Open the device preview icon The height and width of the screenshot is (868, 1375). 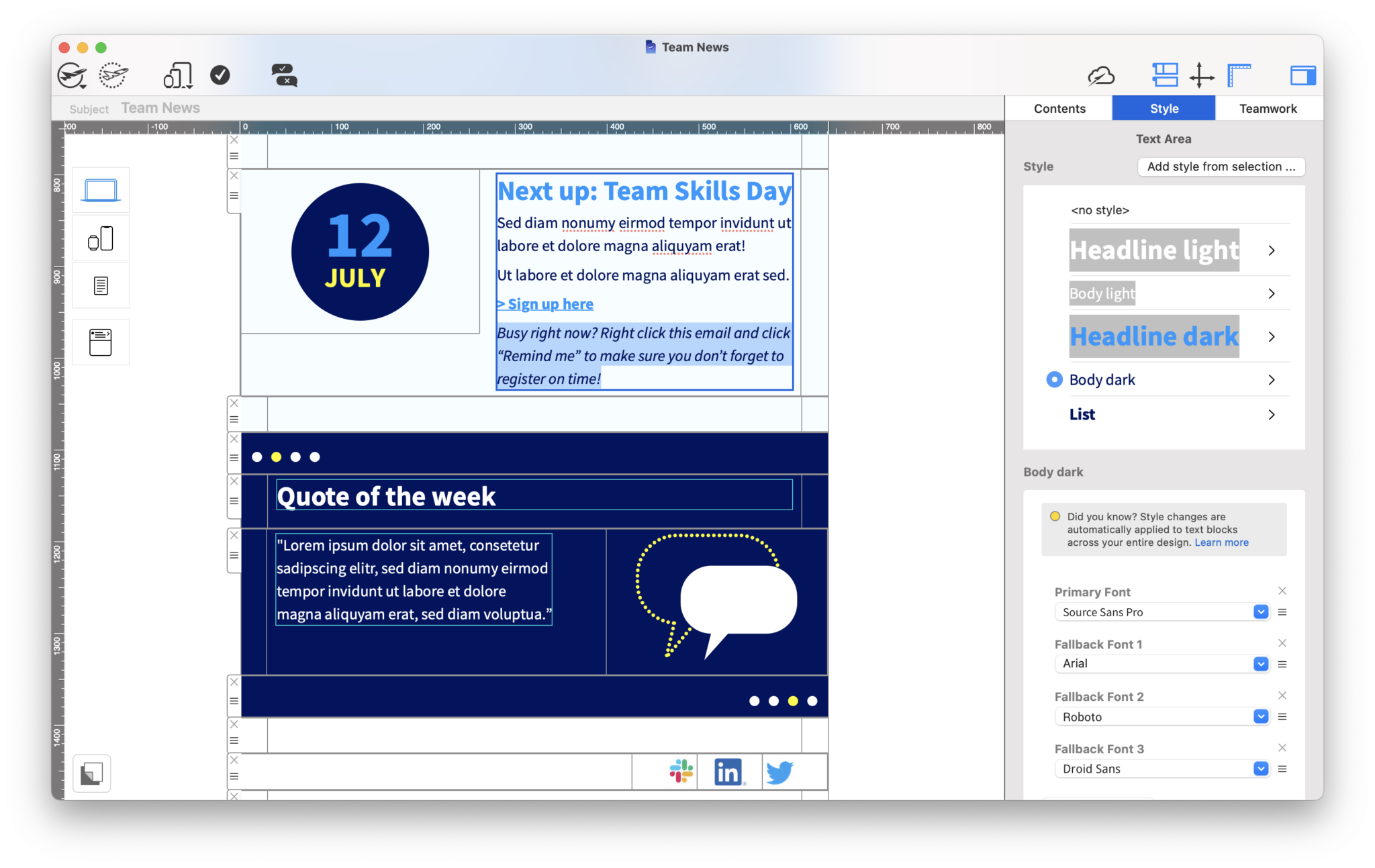tap(176, 75)
